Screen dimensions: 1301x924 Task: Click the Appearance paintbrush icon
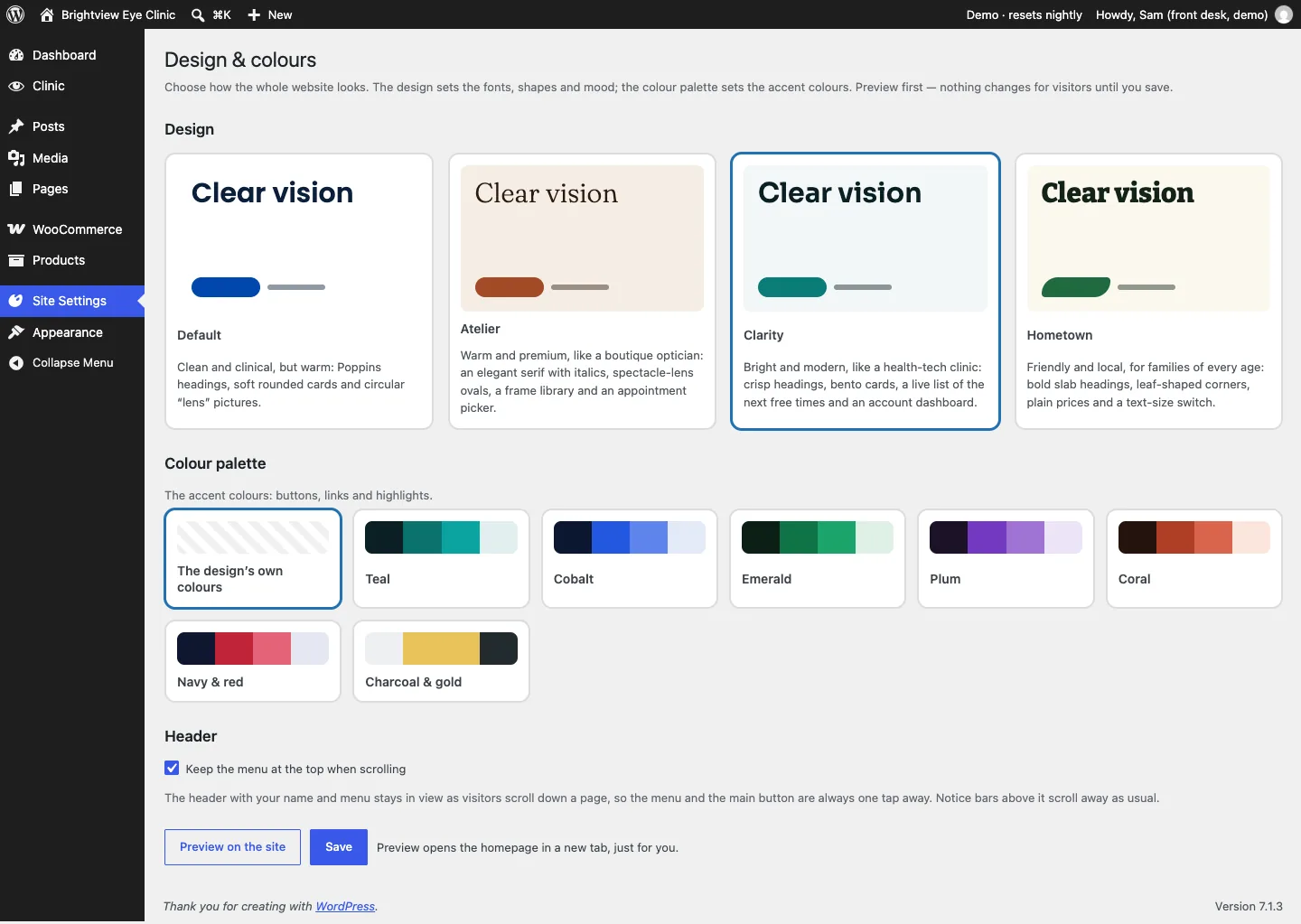pyautogui.click(x=16, y=332)
